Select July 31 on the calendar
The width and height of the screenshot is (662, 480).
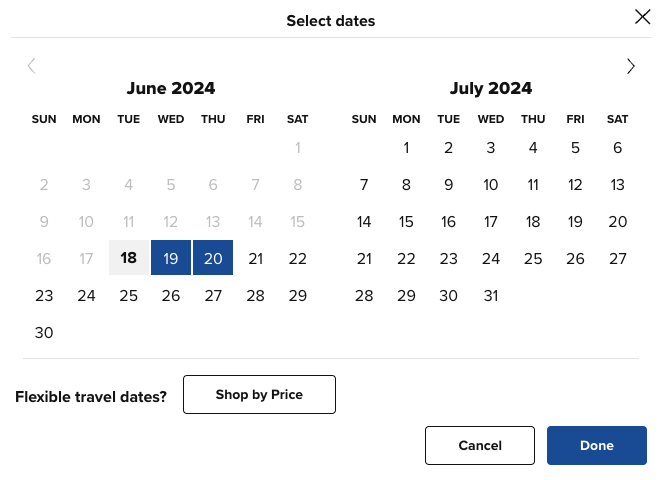[490, 295]
